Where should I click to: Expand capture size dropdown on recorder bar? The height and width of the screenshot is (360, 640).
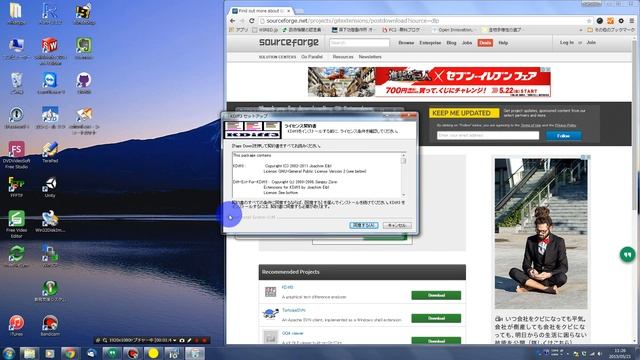click(x=175, y=340)
